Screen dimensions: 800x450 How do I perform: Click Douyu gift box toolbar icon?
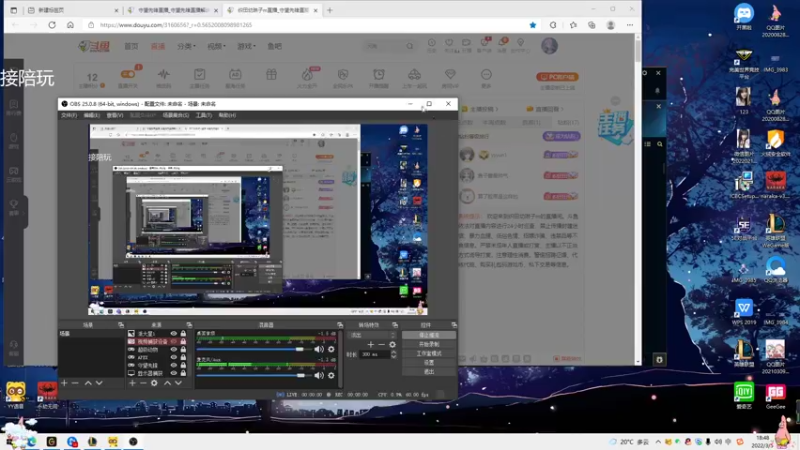pyautogui.click(x=271, y=74)
